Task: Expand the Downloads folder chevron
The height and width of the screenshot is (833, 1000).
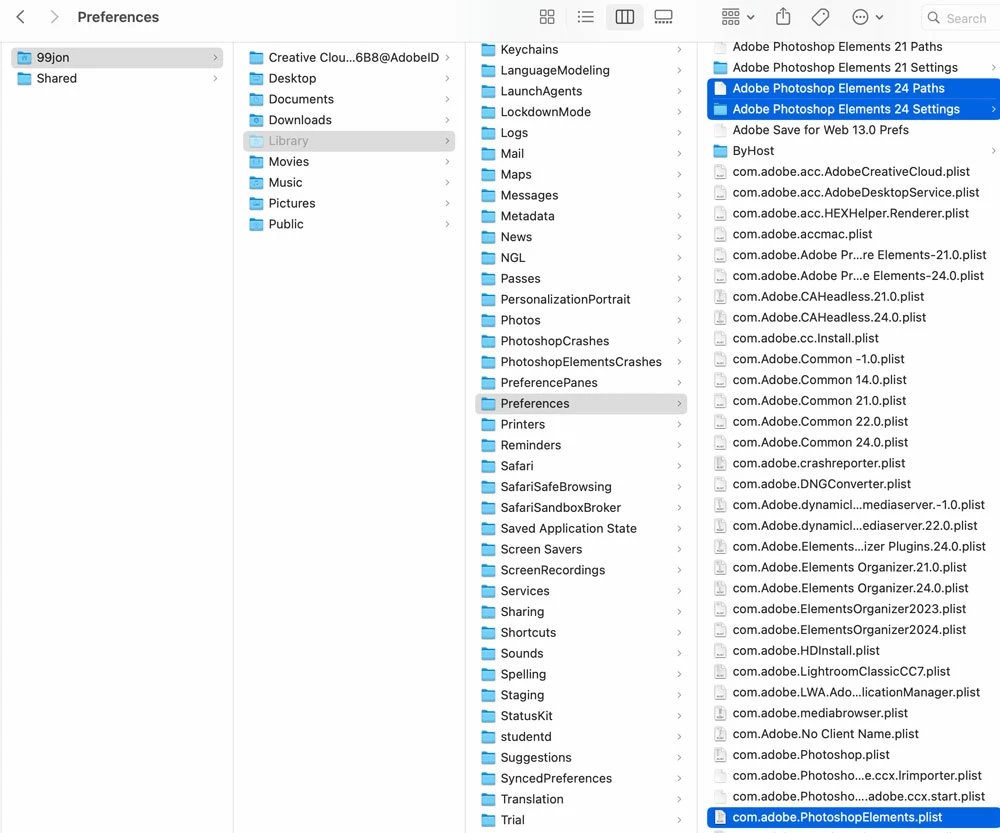Action: [x=448, y=120]
